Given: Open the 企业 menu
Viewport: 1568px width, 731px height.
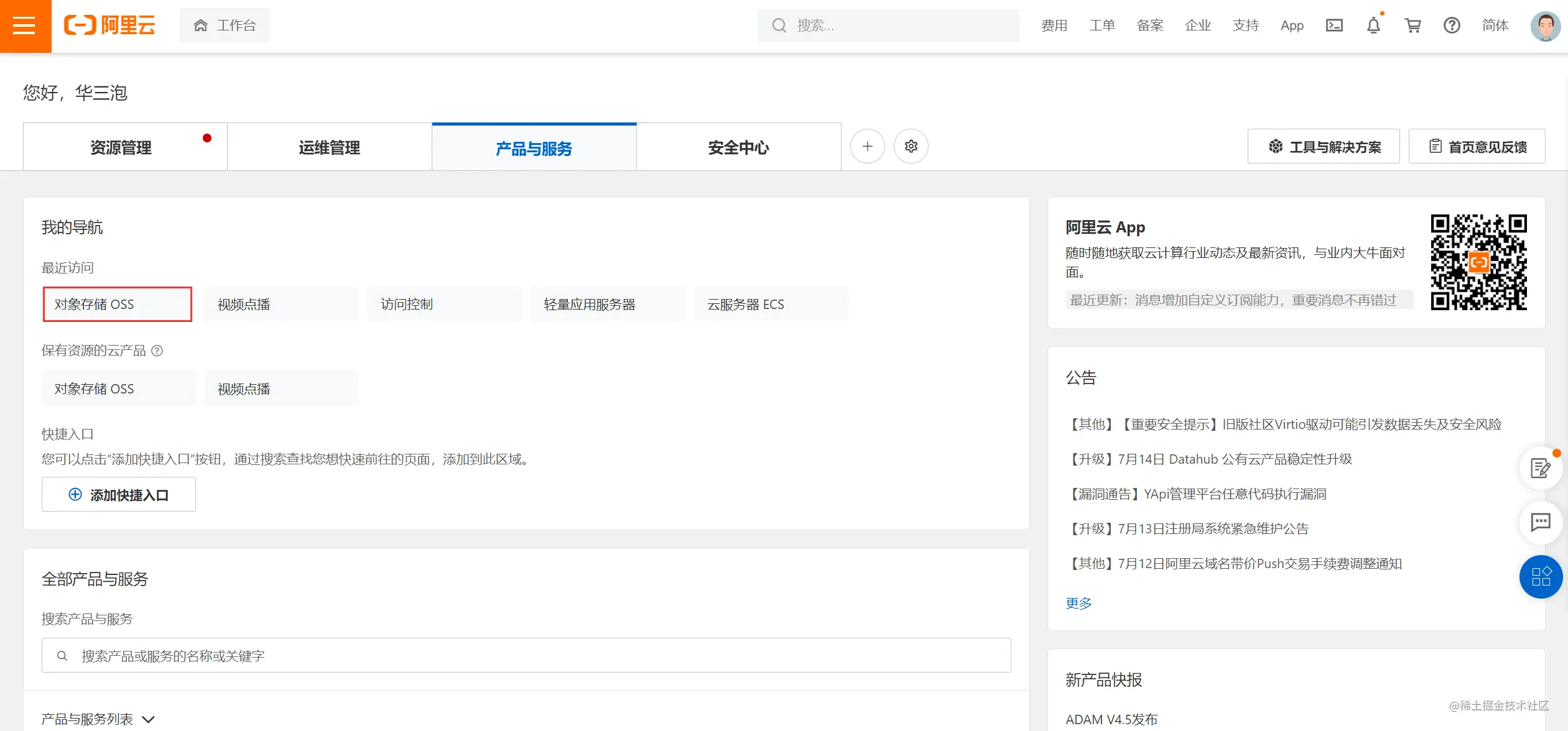Looking at the screenshot, I should pos(1198,25).
